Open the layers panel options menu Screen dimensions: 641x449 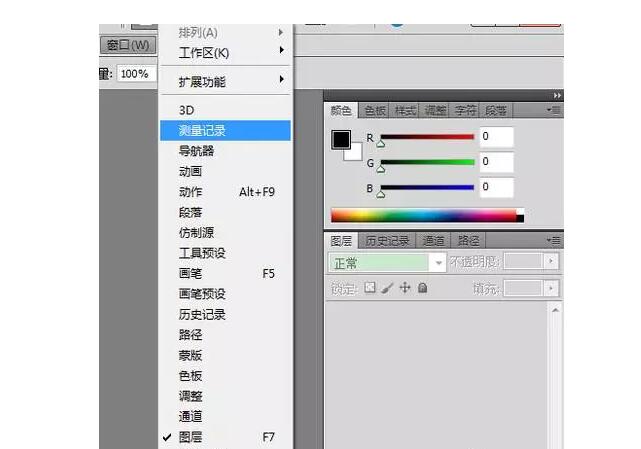pyautogui.click(x=554, y=240)
